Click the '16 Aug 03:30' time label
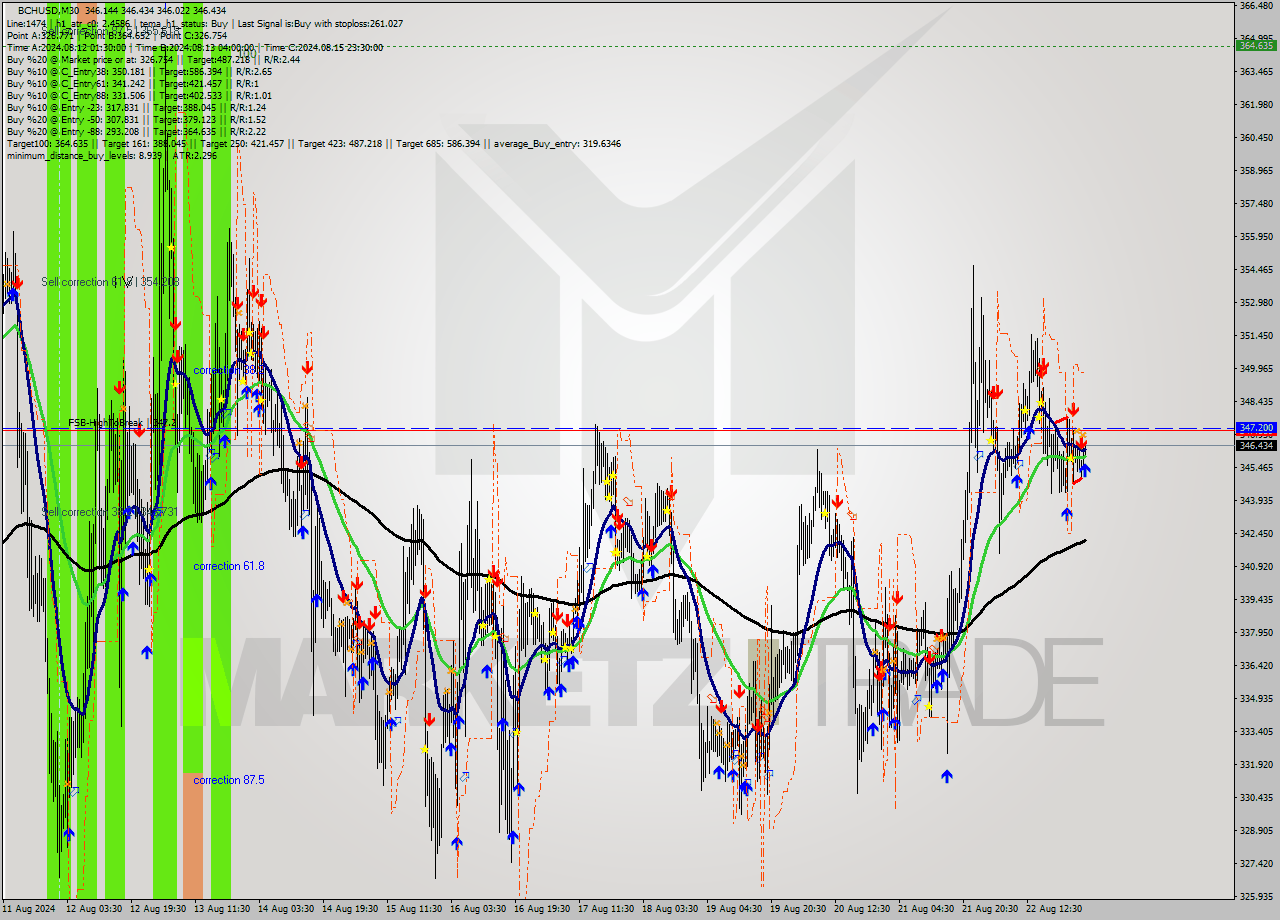The image size is (1280, 920). point(478,909)
